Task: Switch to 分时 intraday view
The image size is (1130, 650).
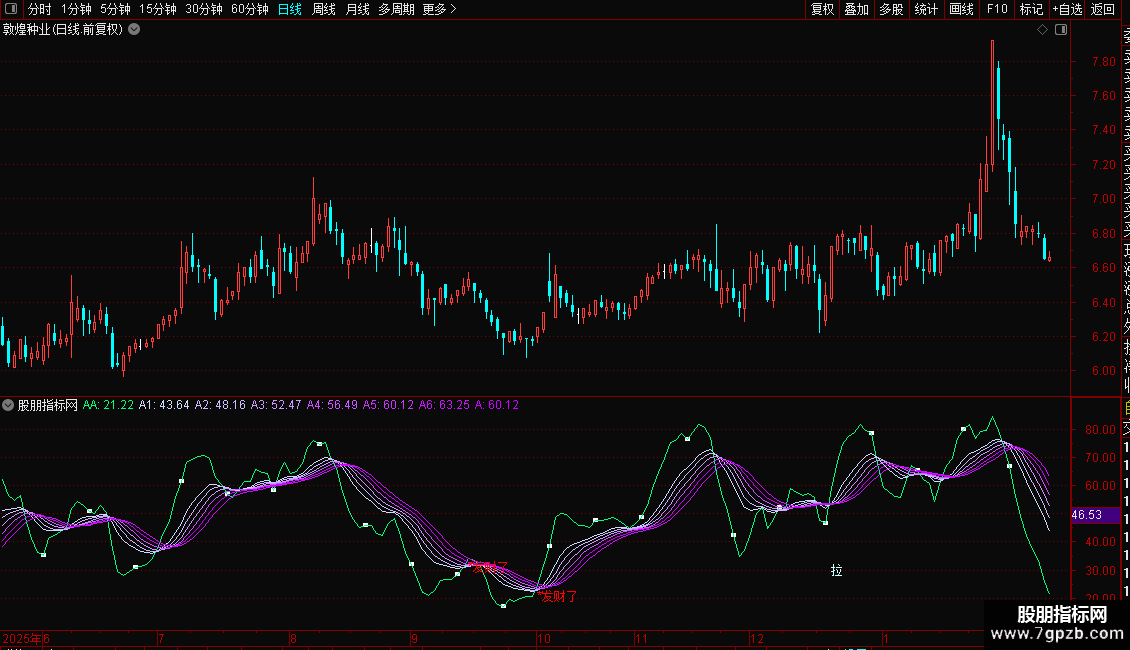Action: (x=39, y=9)
